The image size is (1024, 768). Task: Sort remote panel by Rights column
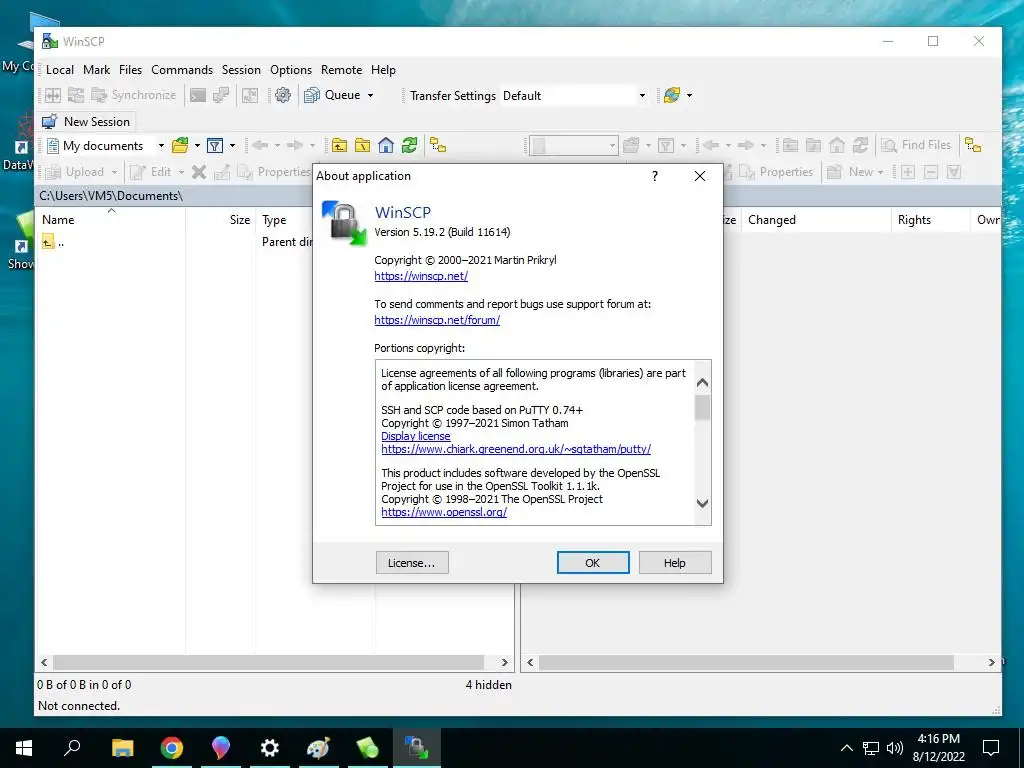click(930, 220)
